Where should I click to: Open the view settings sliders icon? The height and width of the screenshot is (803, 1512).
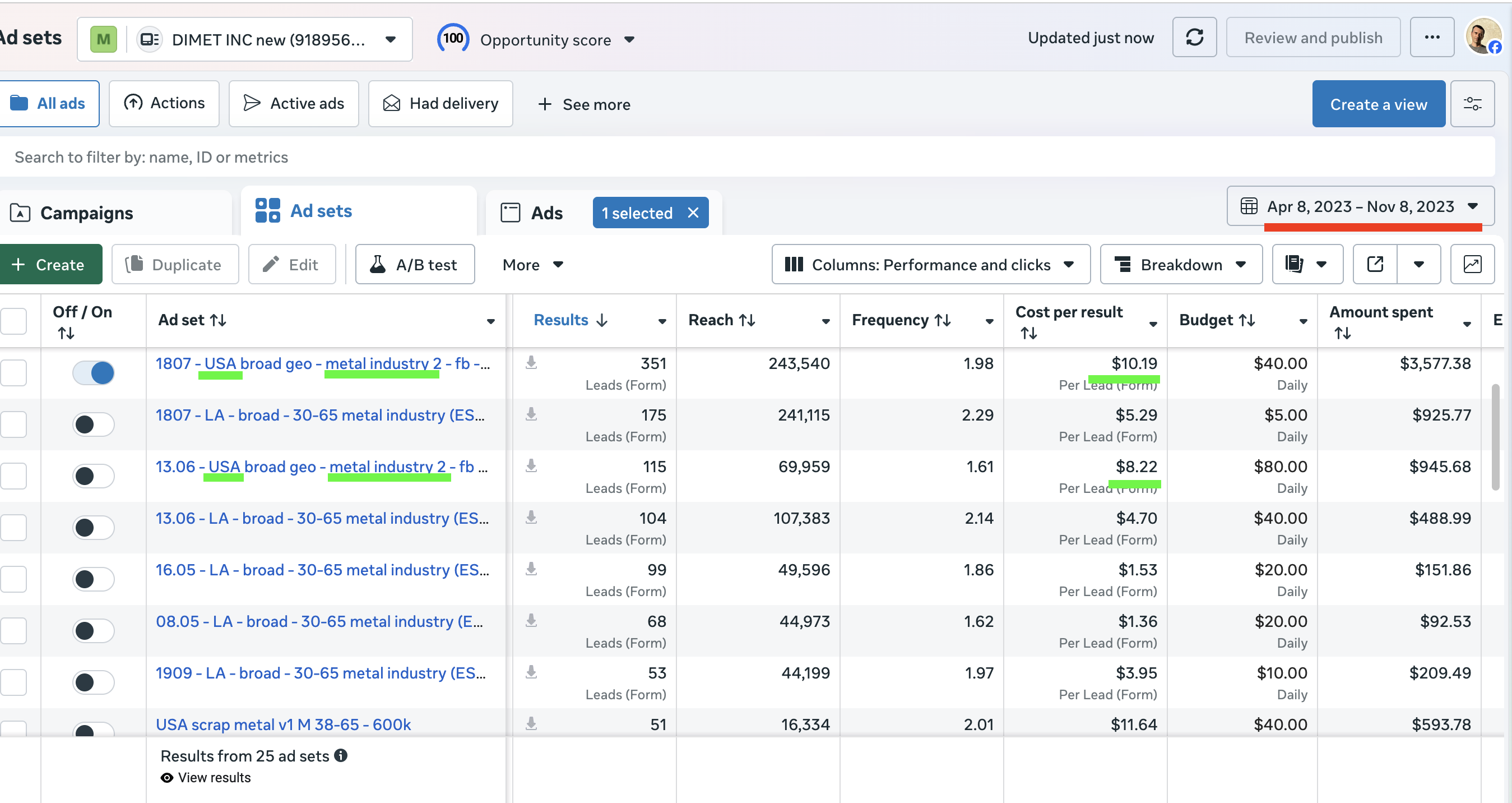pyautogui.click(x=1472, y=104)
